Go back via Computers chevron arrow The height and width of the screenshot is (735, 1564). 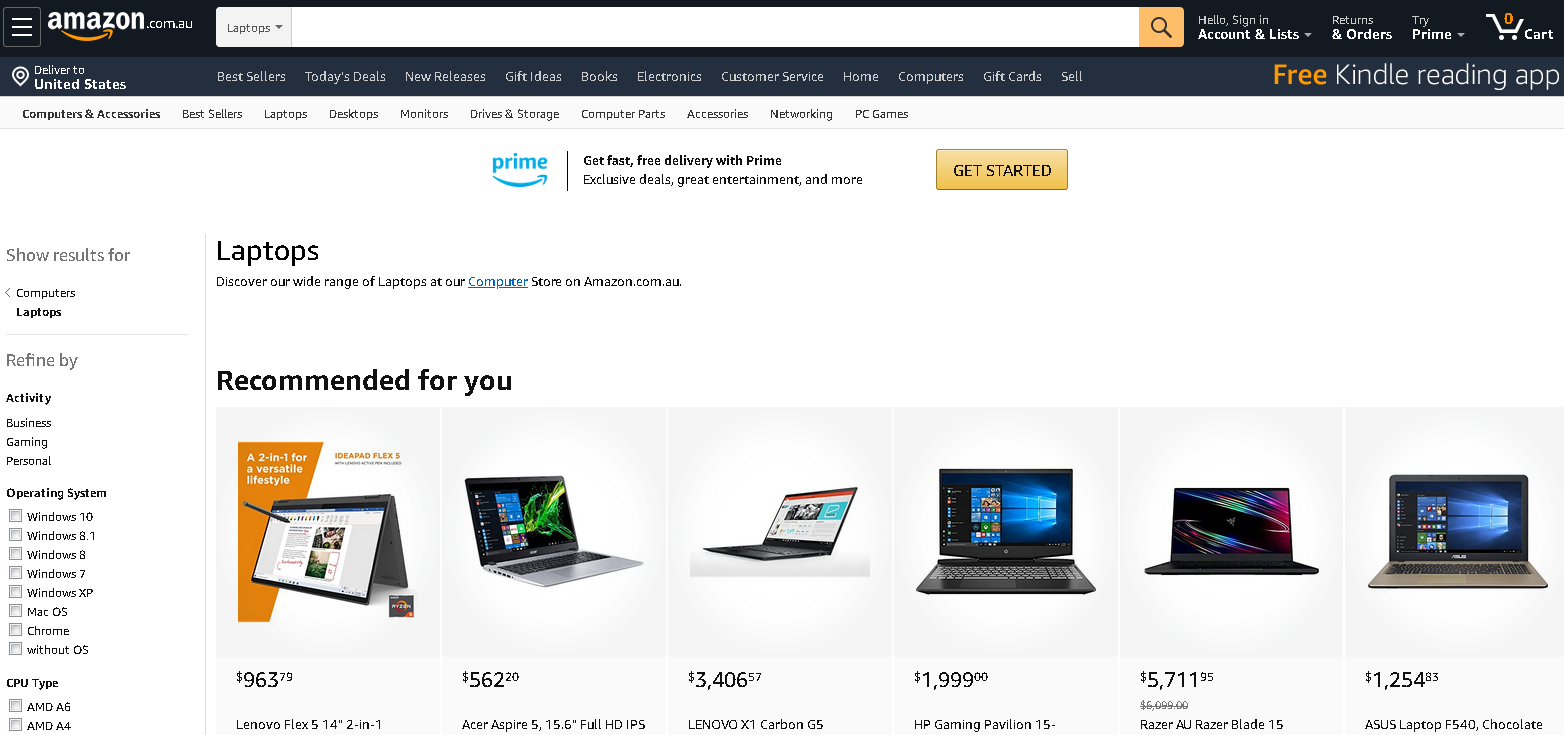point(8,293)
